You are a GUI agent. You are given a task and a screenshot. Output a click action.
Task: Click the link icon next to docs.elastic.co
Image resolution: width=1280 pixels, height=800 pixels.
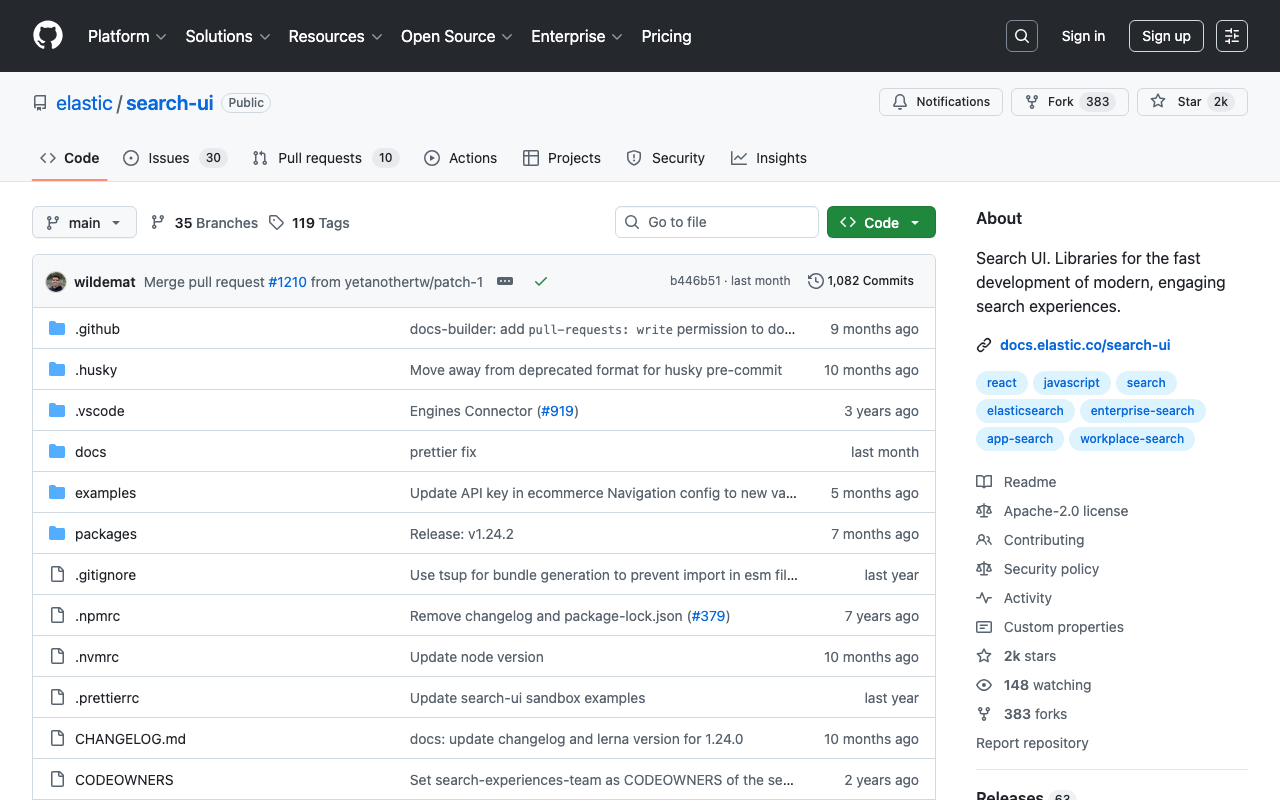pyautogui.click(x=983, y=344)
